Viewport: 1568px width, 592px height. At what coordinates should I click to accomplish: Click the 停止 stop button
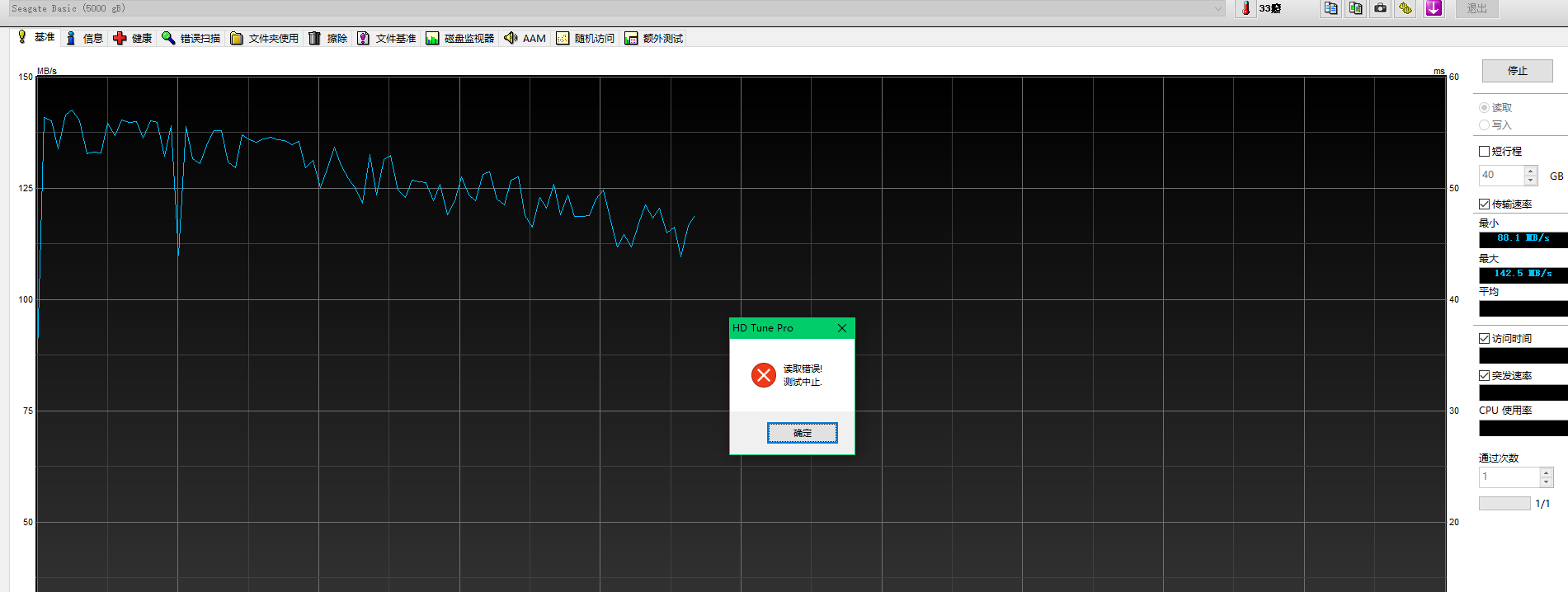[1517, 71]
